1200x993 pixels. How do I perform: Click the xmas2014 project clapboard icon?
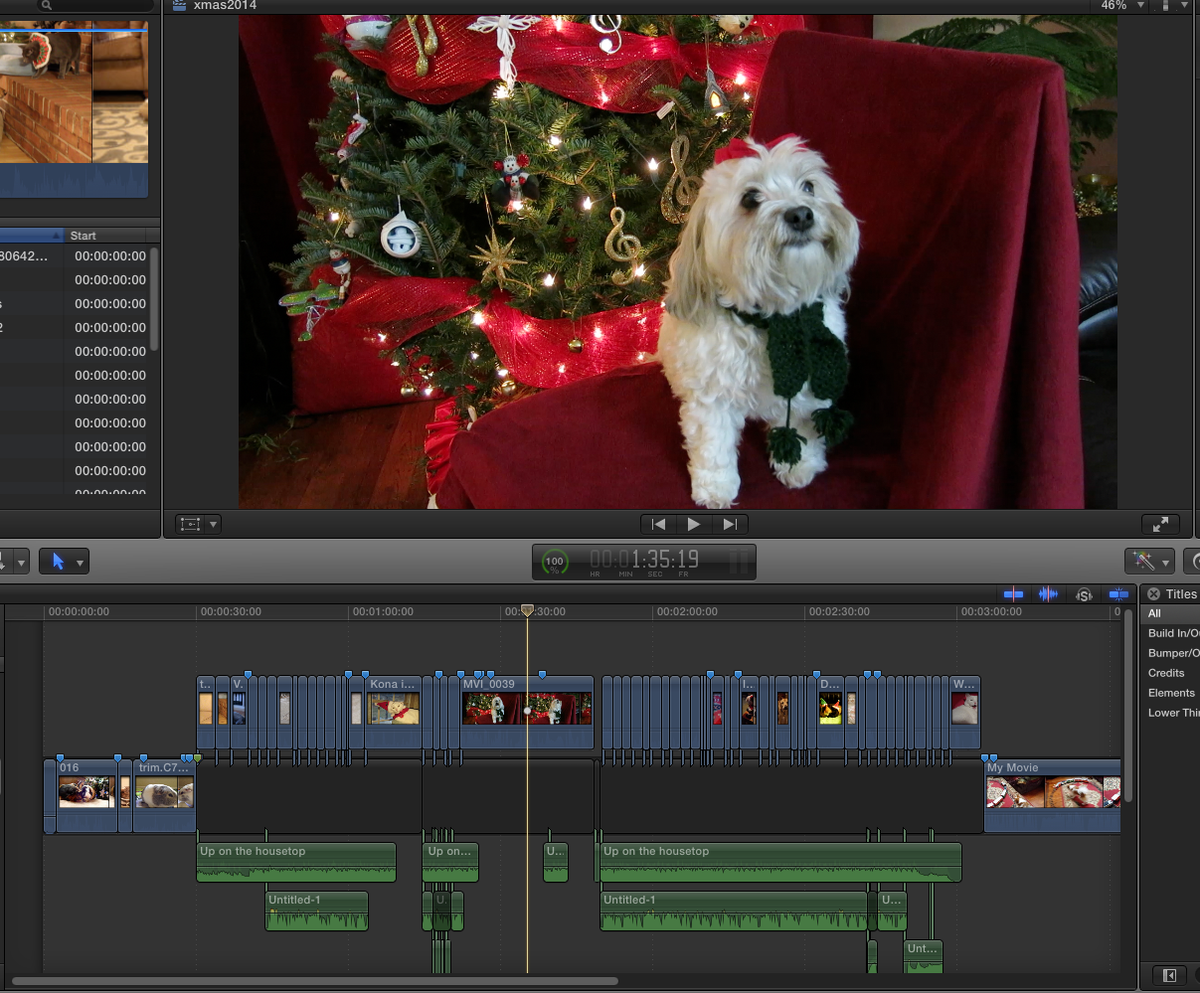point(179,5)
